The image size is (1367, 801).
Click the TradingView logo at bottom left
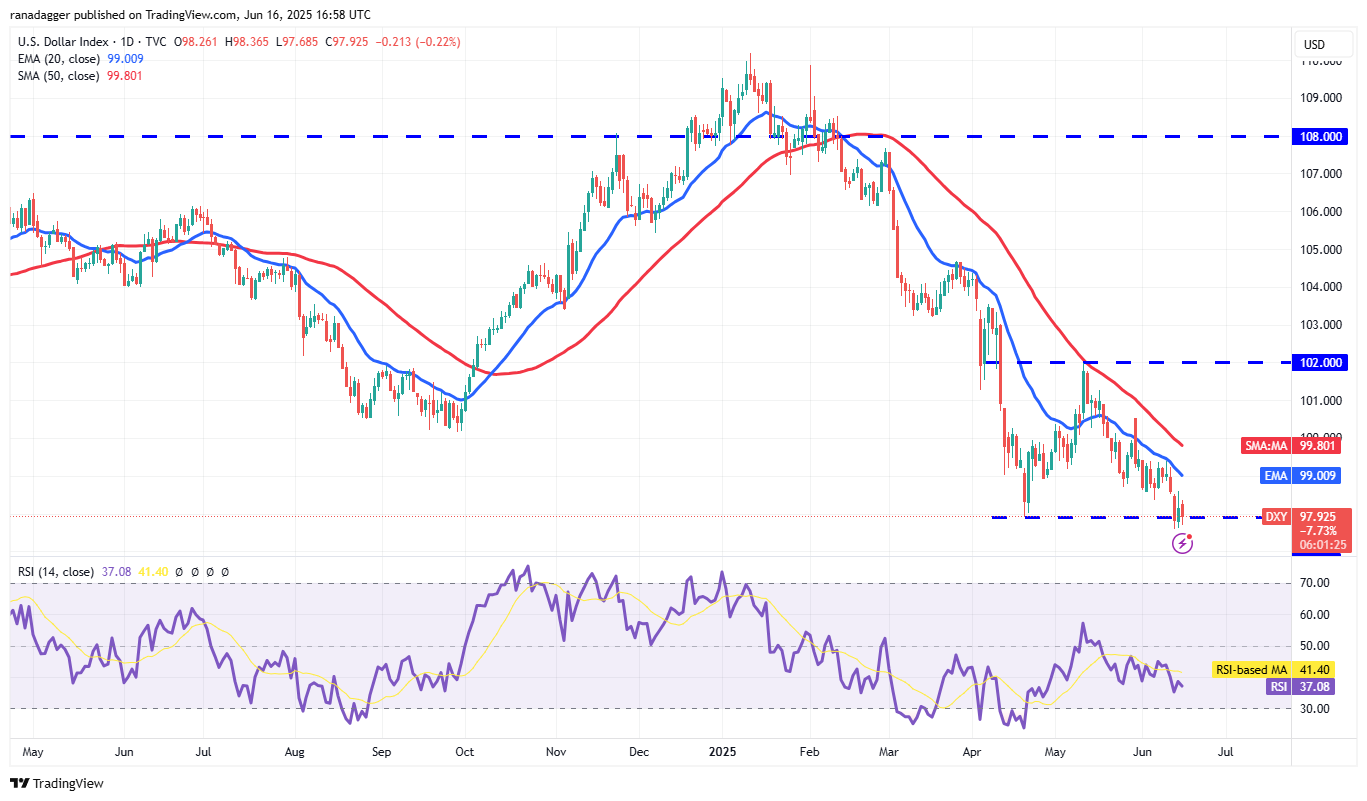pos(57,783)
